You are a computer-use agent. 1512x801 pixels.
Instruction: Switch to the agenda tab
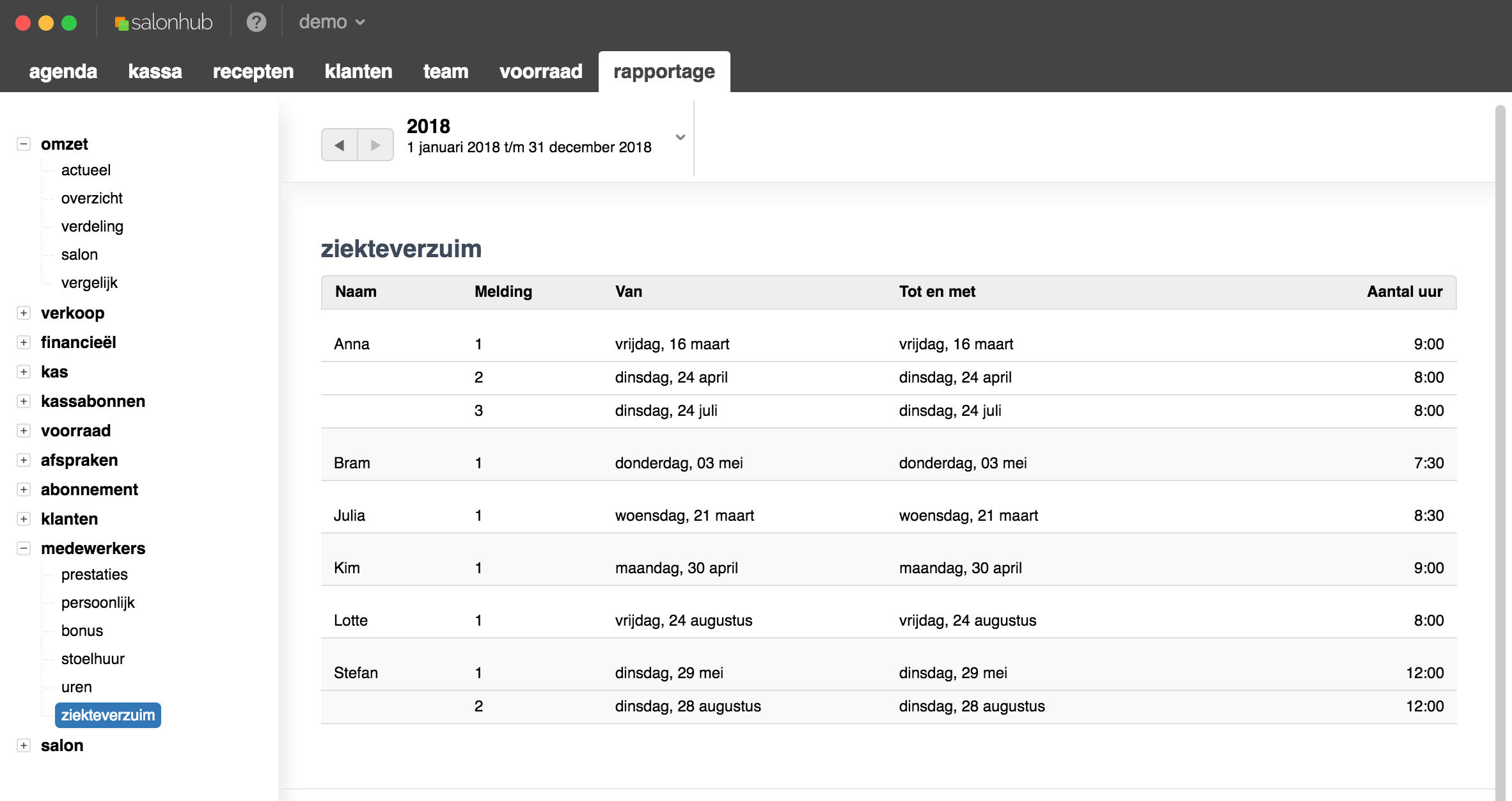coord(63,71)
